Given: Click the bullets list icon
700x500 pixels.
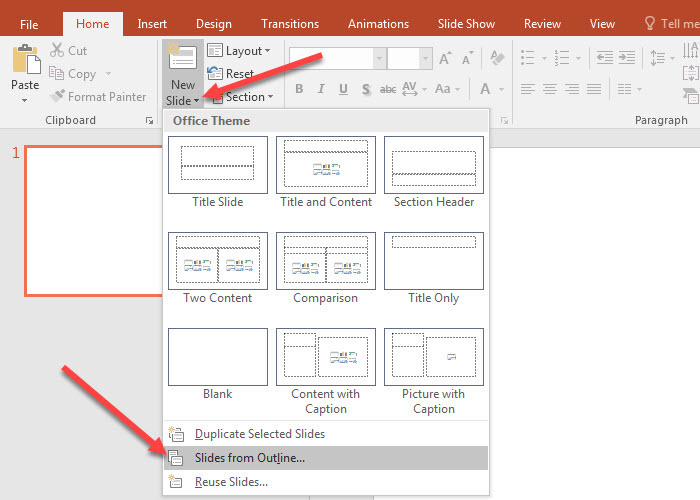Looking at the screenshot, I should pos(528,58).
